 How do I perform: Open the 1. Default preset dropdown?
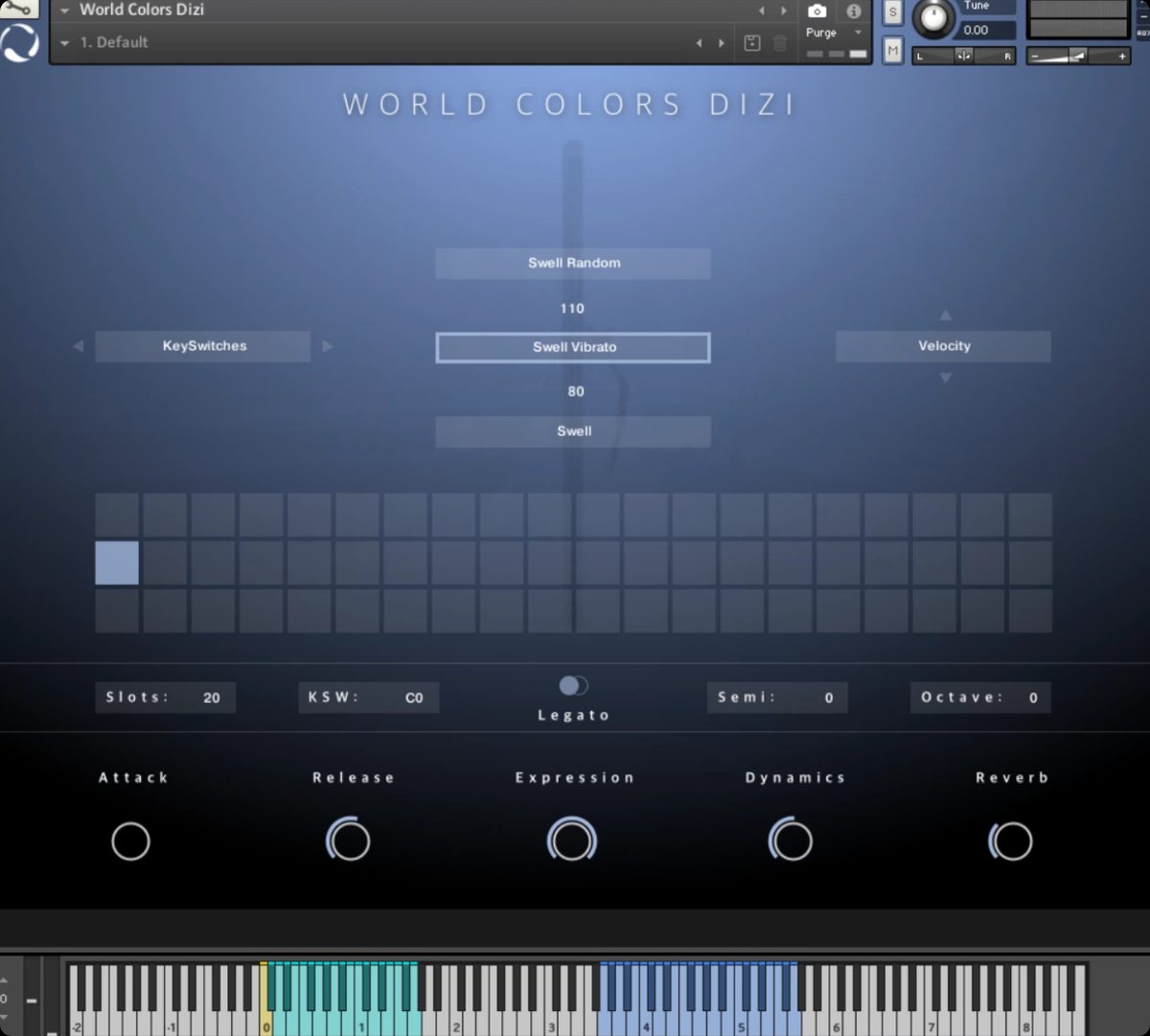click(64, 43)
